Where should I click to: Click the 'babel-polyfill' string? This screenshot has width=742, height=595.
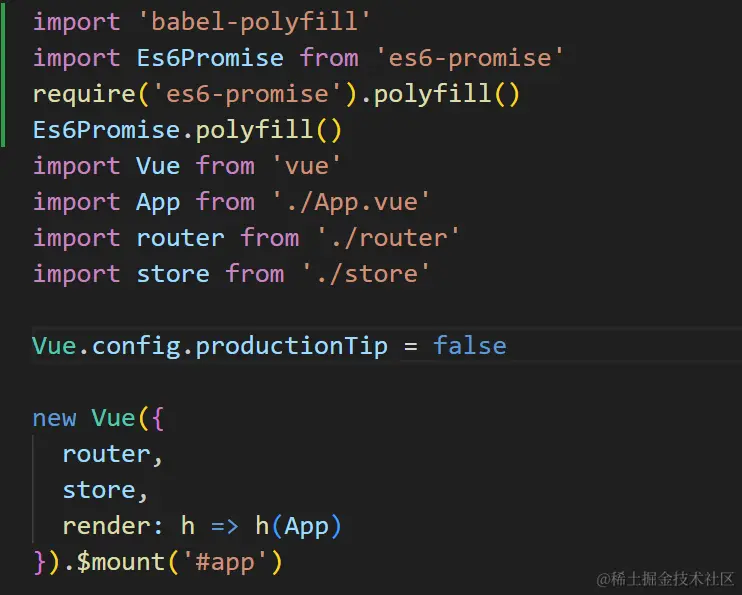coord(254,22)
